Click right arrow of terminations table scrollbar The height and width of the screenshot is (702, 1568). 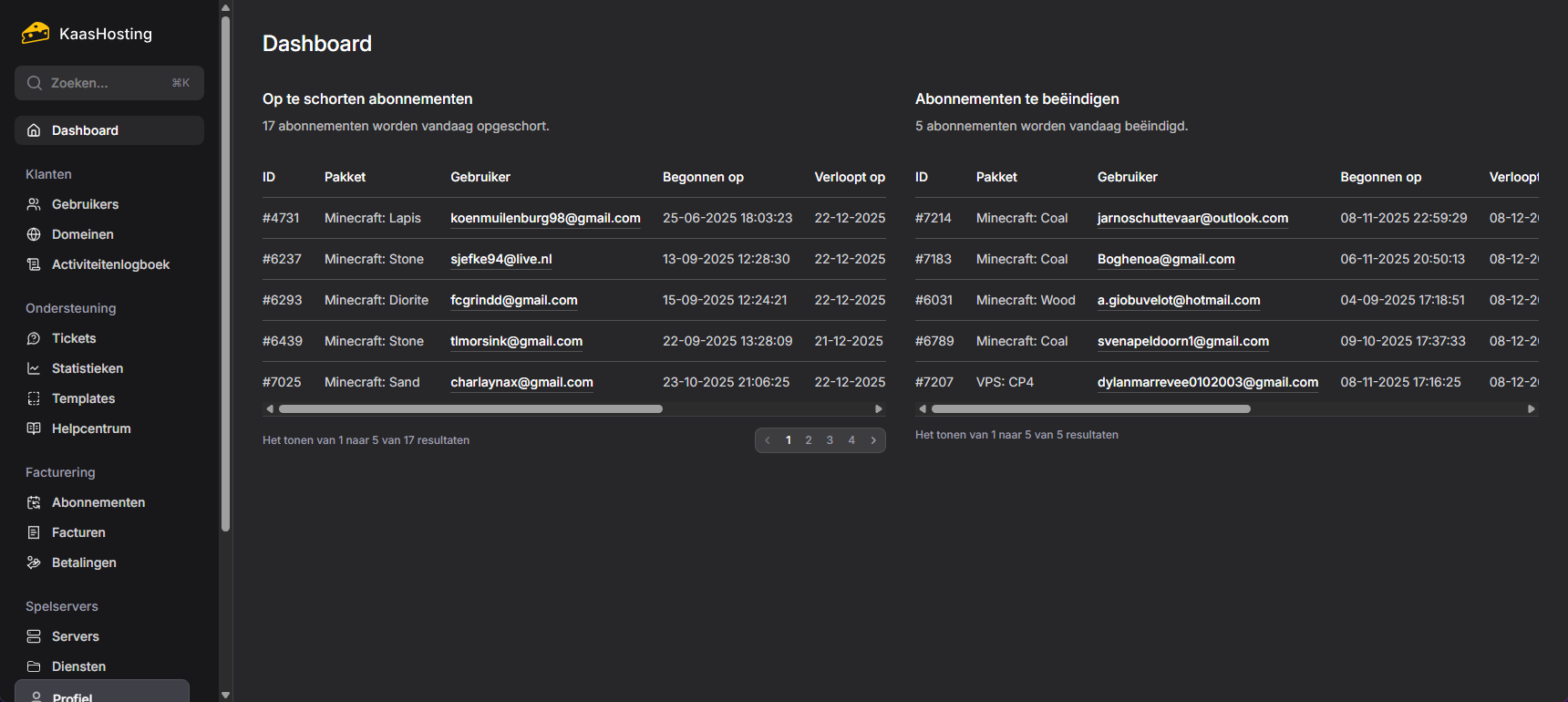1532,409
